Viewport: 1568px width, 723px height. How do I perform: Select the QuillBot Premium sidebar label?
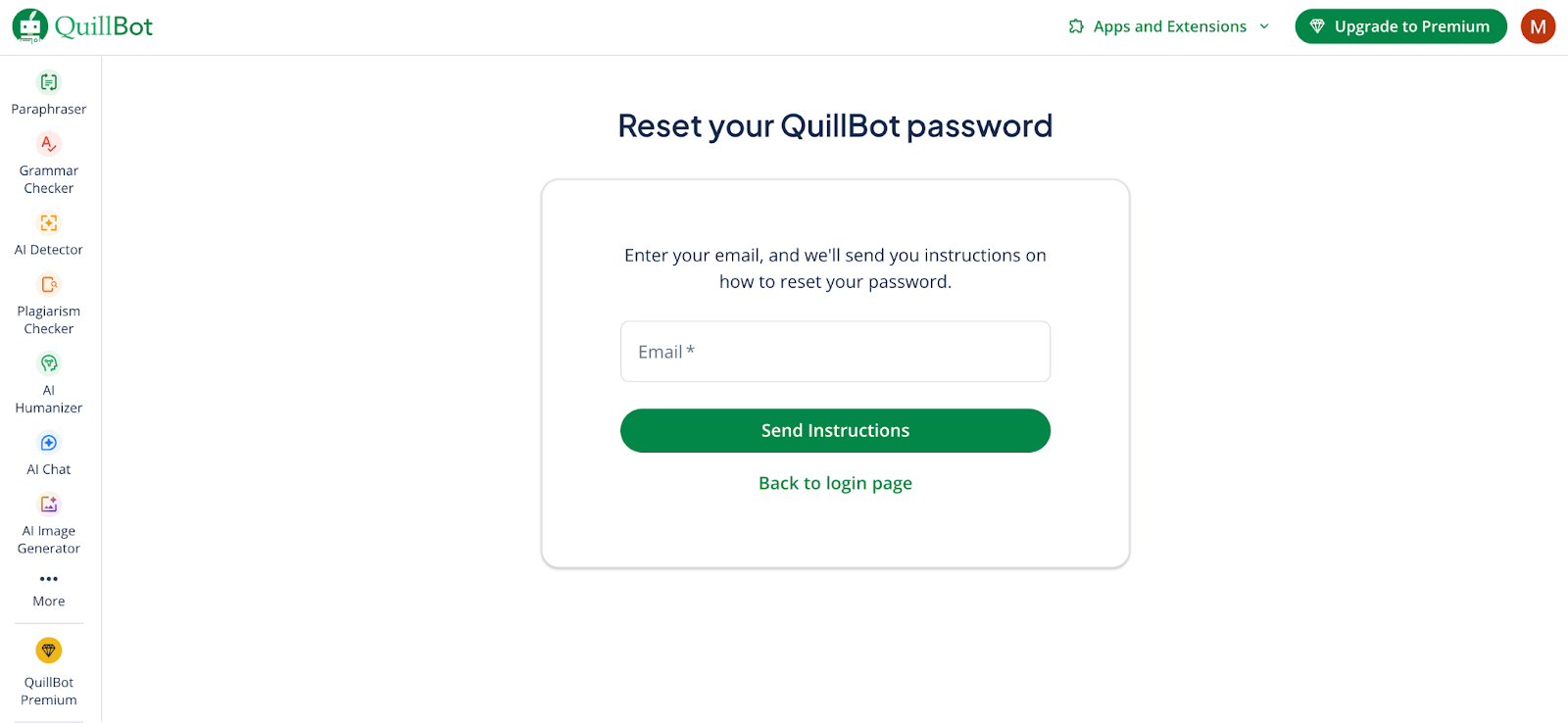49,691
